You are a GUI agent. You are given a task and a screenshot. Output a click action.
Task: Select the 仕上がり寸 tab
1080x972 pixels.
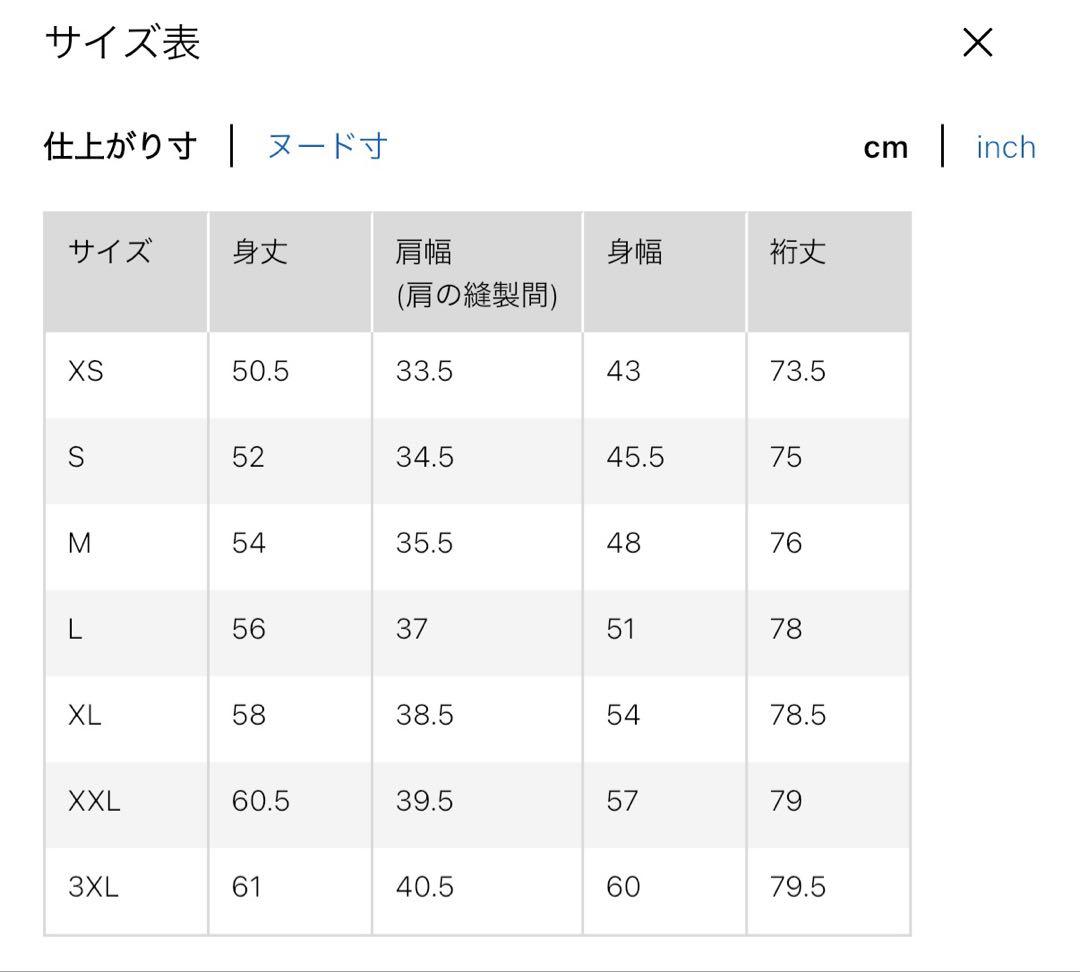point(121,146)
